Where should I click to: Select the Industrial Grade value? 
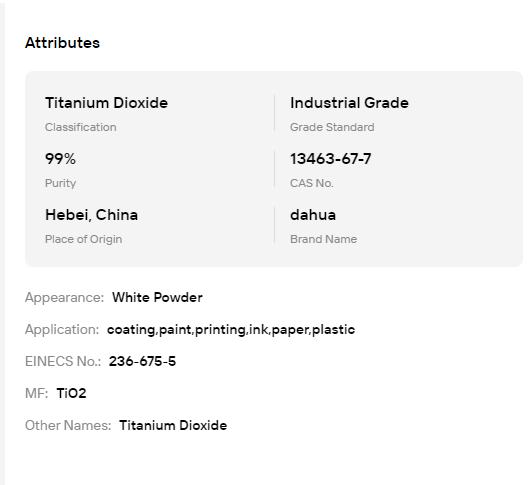(350, 103)
